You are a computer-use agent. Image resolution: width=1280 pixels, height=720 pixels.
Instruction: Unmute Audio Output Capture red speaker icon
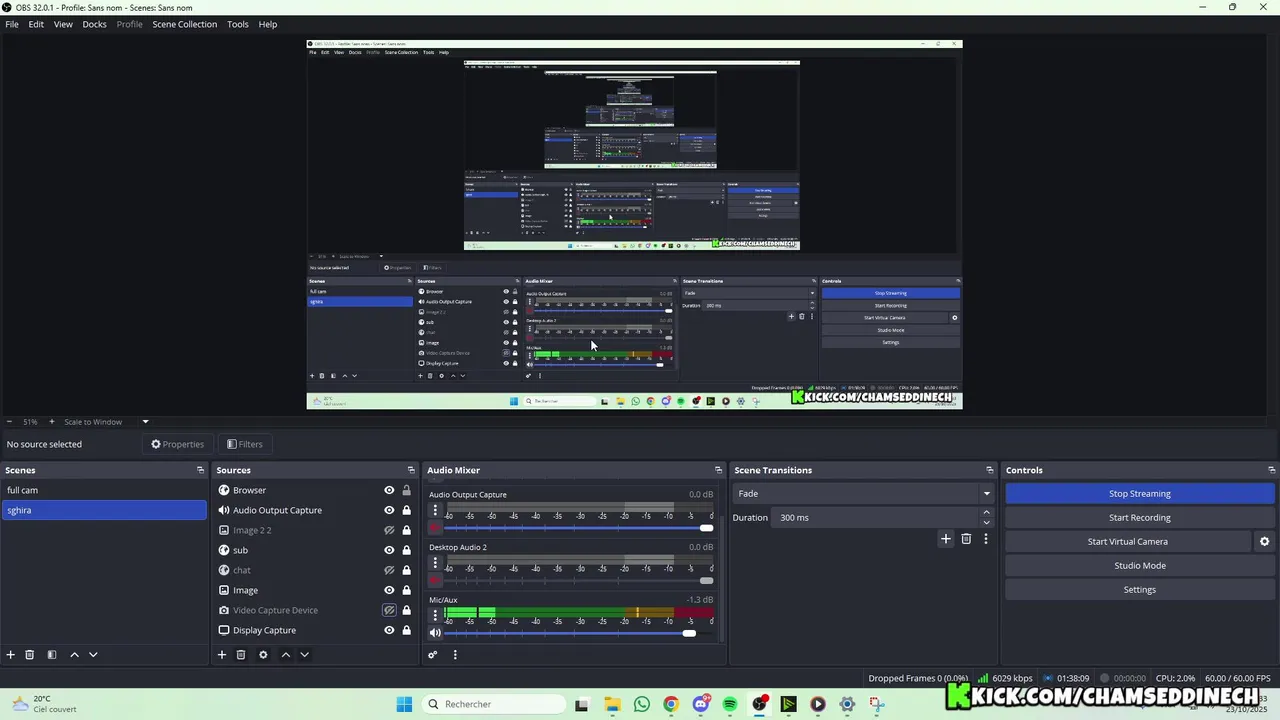coord(435,527)
